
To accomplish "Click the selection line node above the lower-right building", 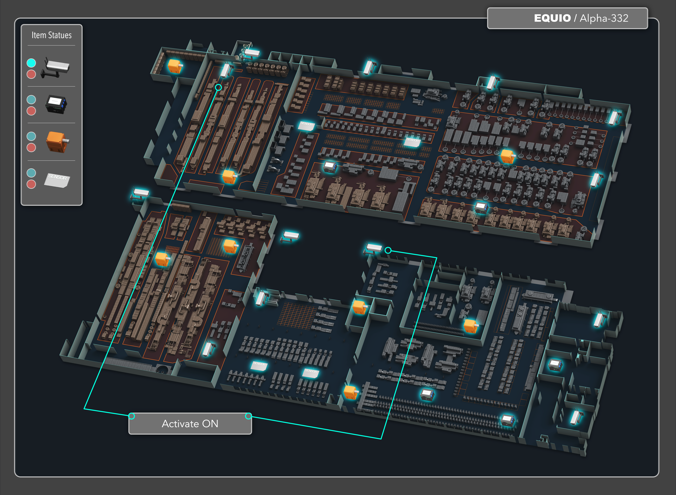I will (388, 251).
